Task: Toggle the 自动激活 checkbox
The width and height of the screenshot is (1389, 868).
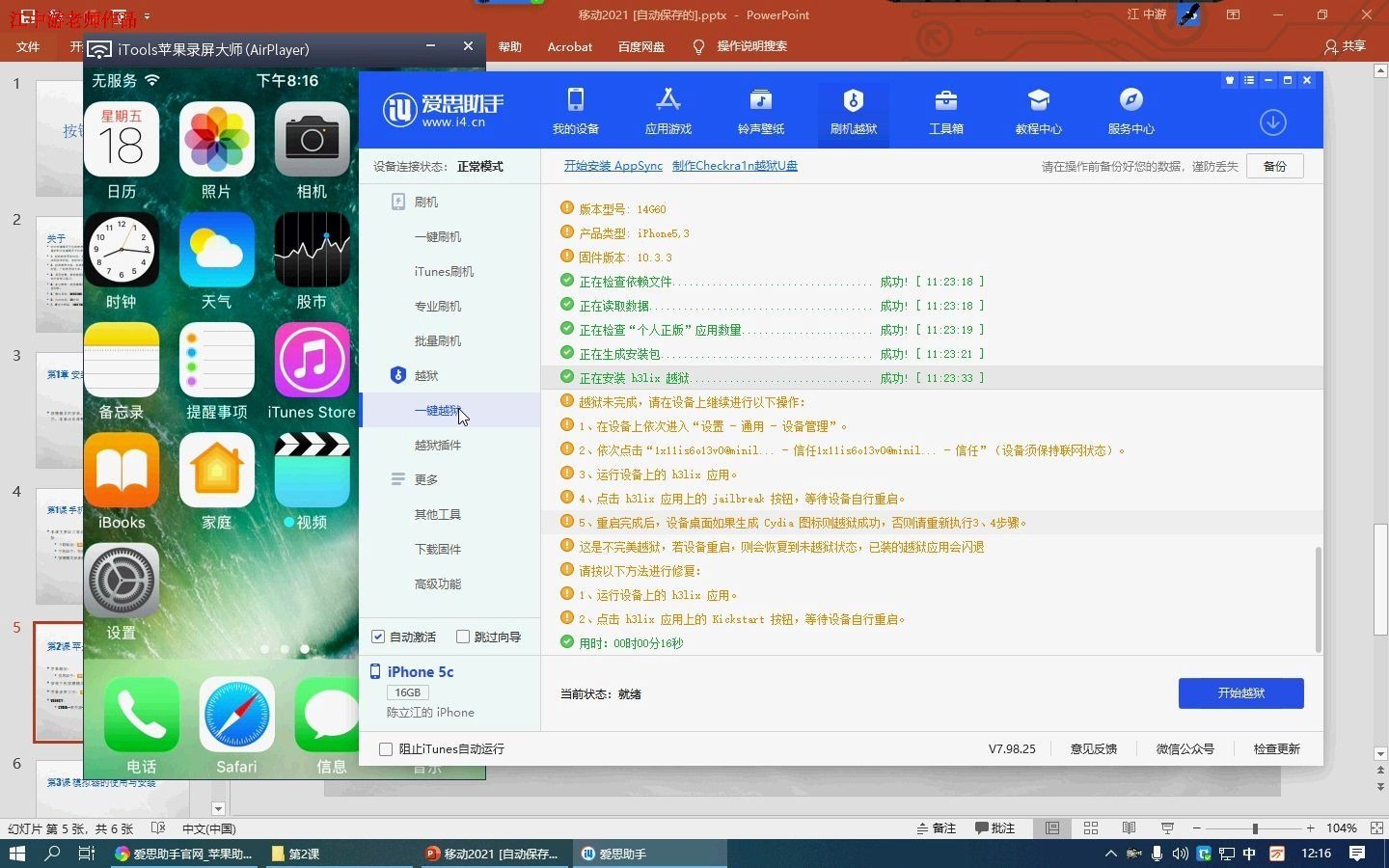Action: tap(378, 637)
